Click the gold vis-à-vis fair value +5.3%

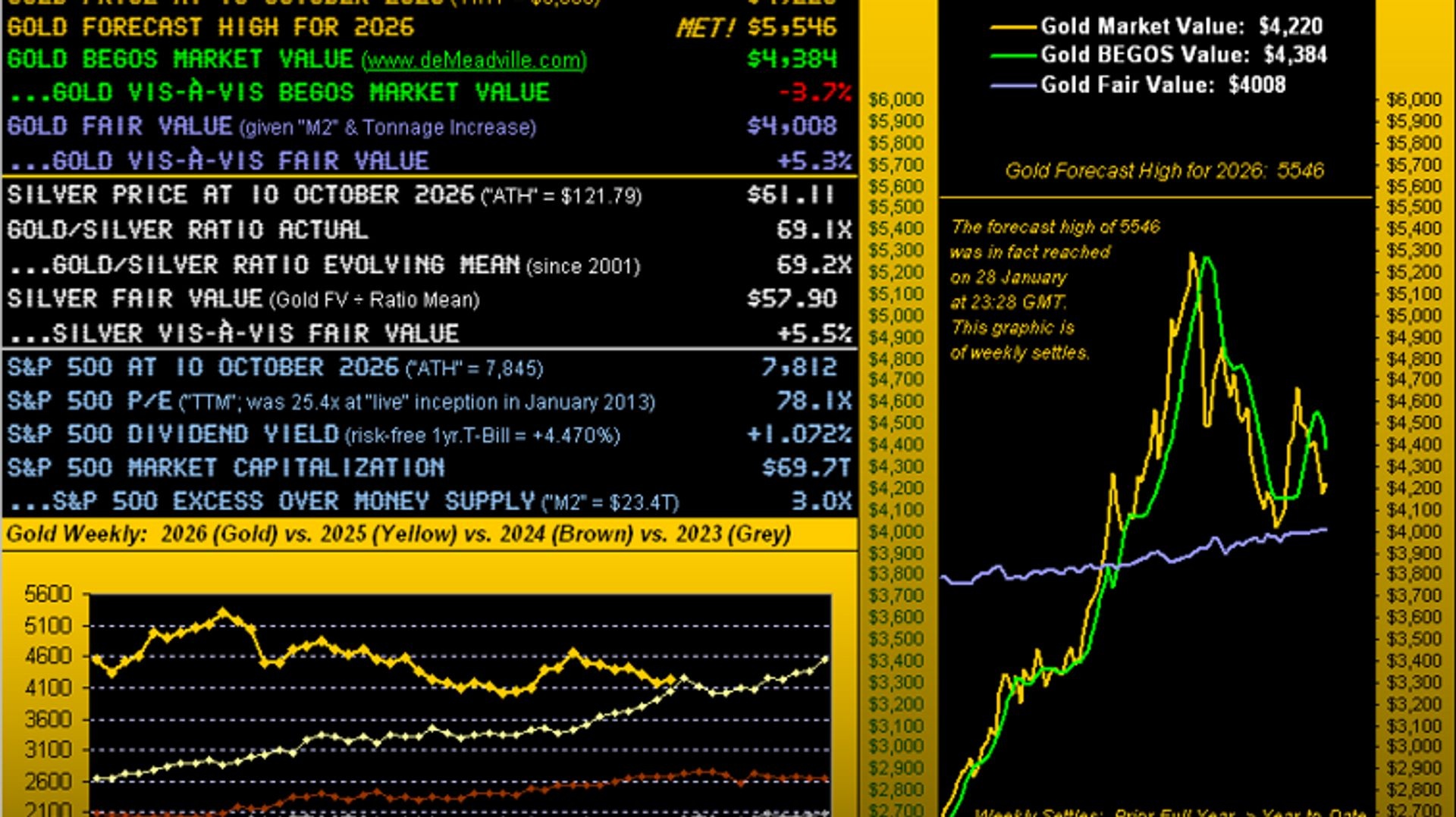(x=815, y=161)
